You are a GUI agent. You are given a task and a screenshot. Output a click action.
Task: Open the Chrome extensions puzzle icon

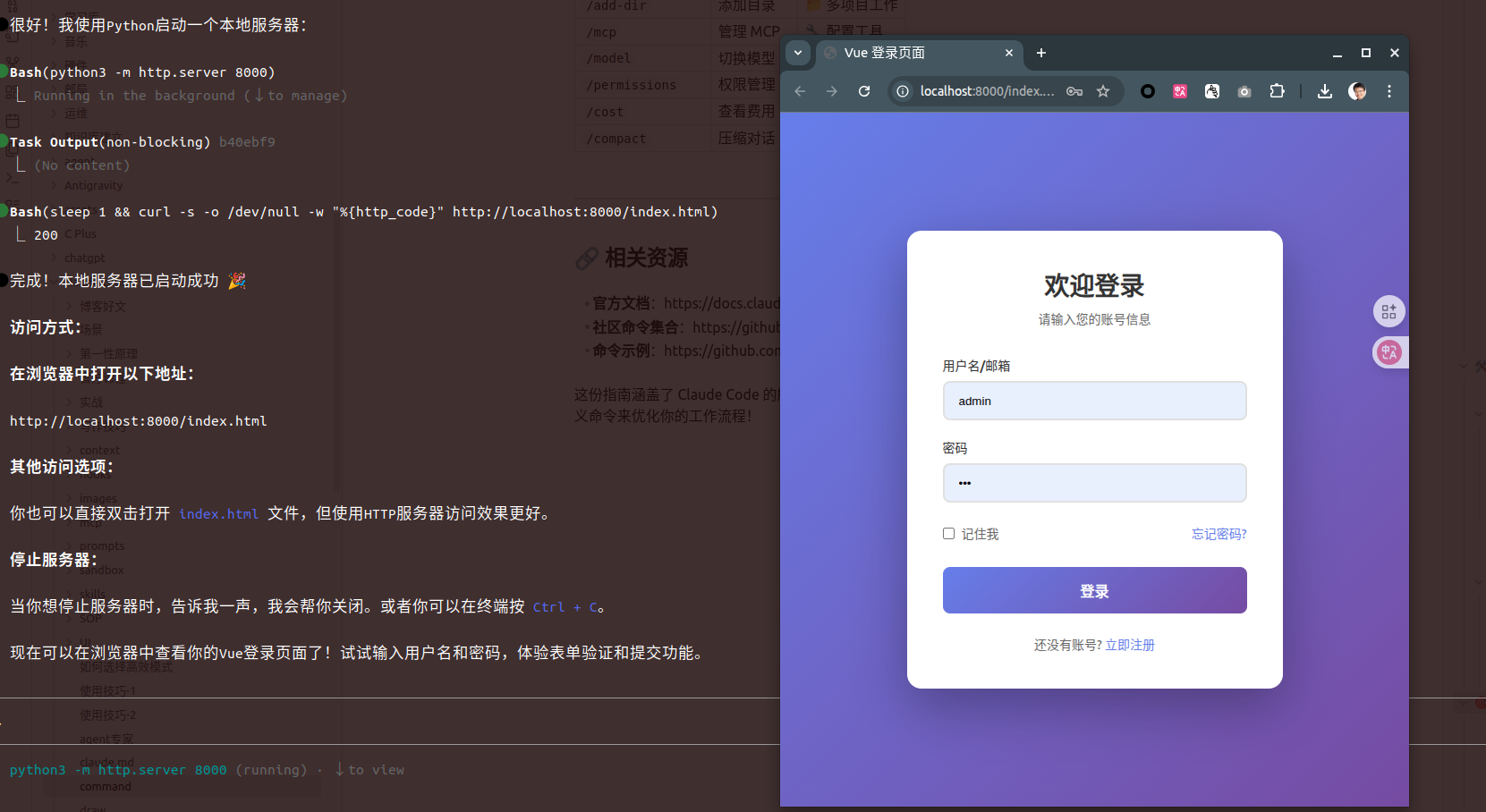tap(1277, 90)
